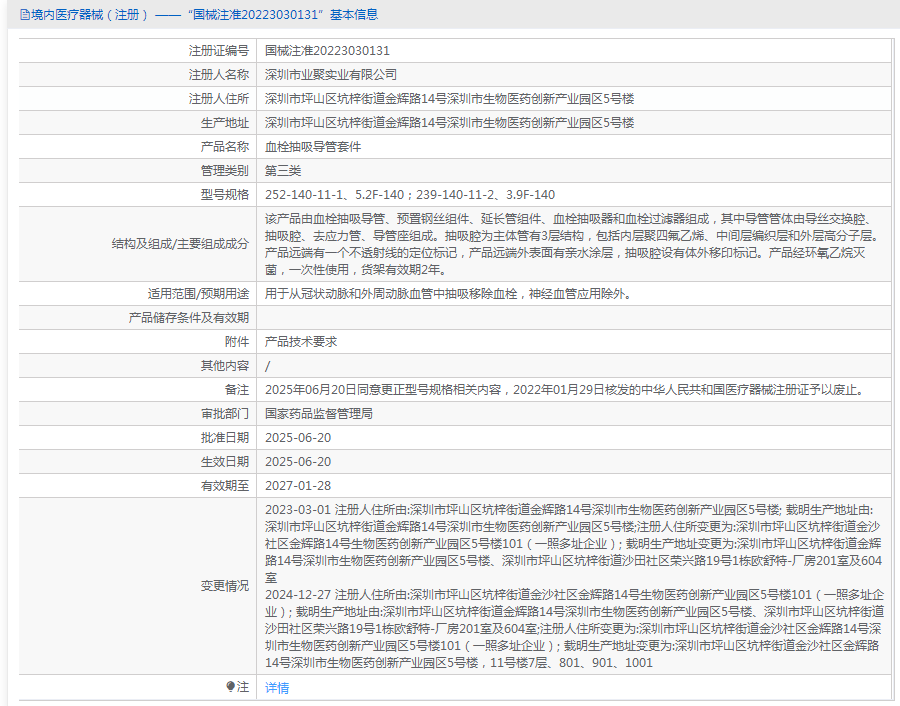Click the label 批准日期
Viewport: 900px width, 706px height.
pyautogui.click(x=224, y=438)
